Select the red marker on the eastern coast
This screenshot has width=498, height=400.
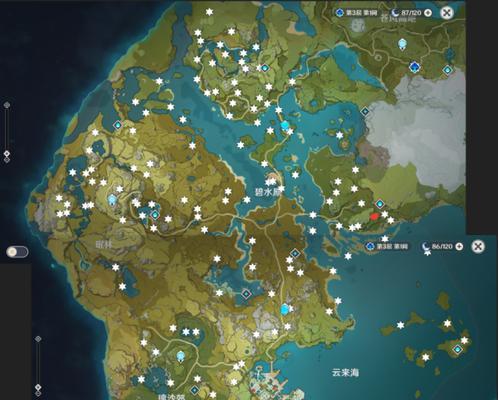[x=374, y=217]
